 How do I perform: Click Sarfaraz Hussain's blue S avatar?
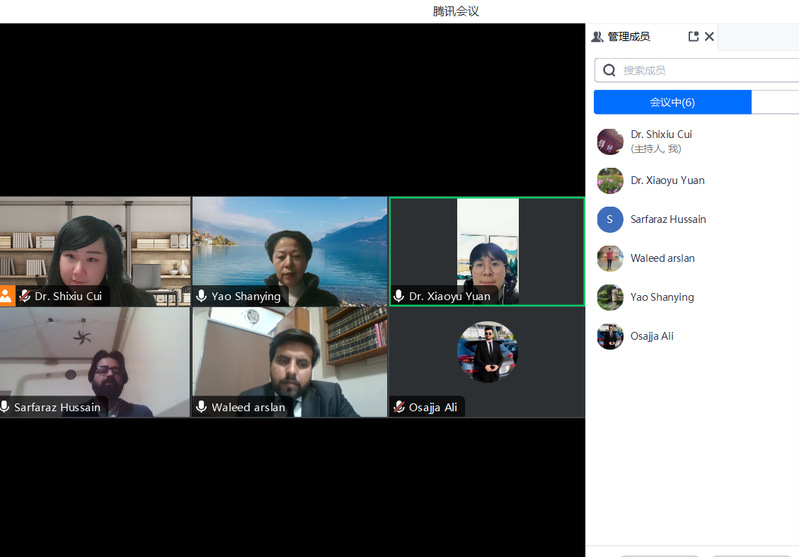coord(610,219)
